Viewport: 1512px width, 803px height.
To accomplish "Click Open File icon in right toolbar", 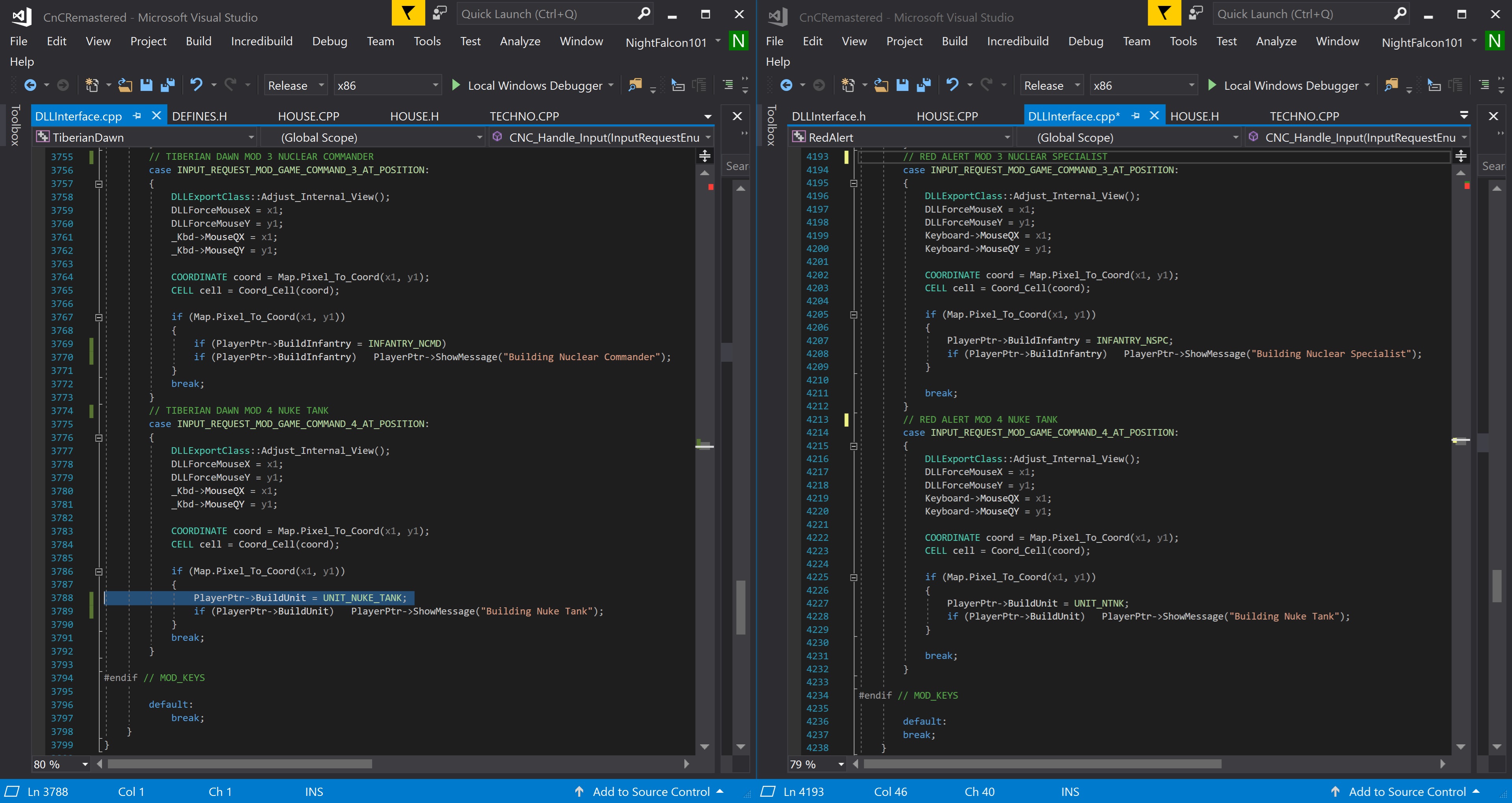I will point(881,86).
